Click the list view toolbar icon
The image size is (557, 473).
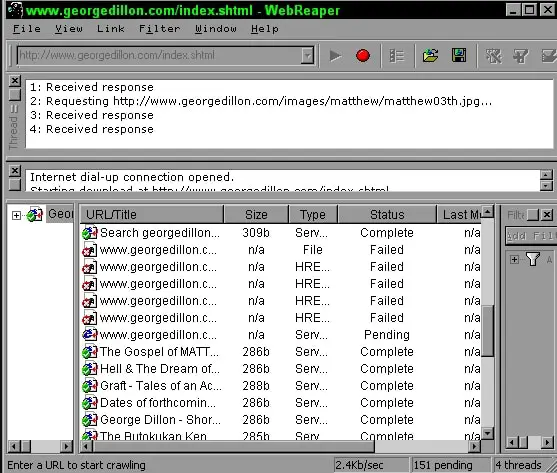(x=396, y=56)
